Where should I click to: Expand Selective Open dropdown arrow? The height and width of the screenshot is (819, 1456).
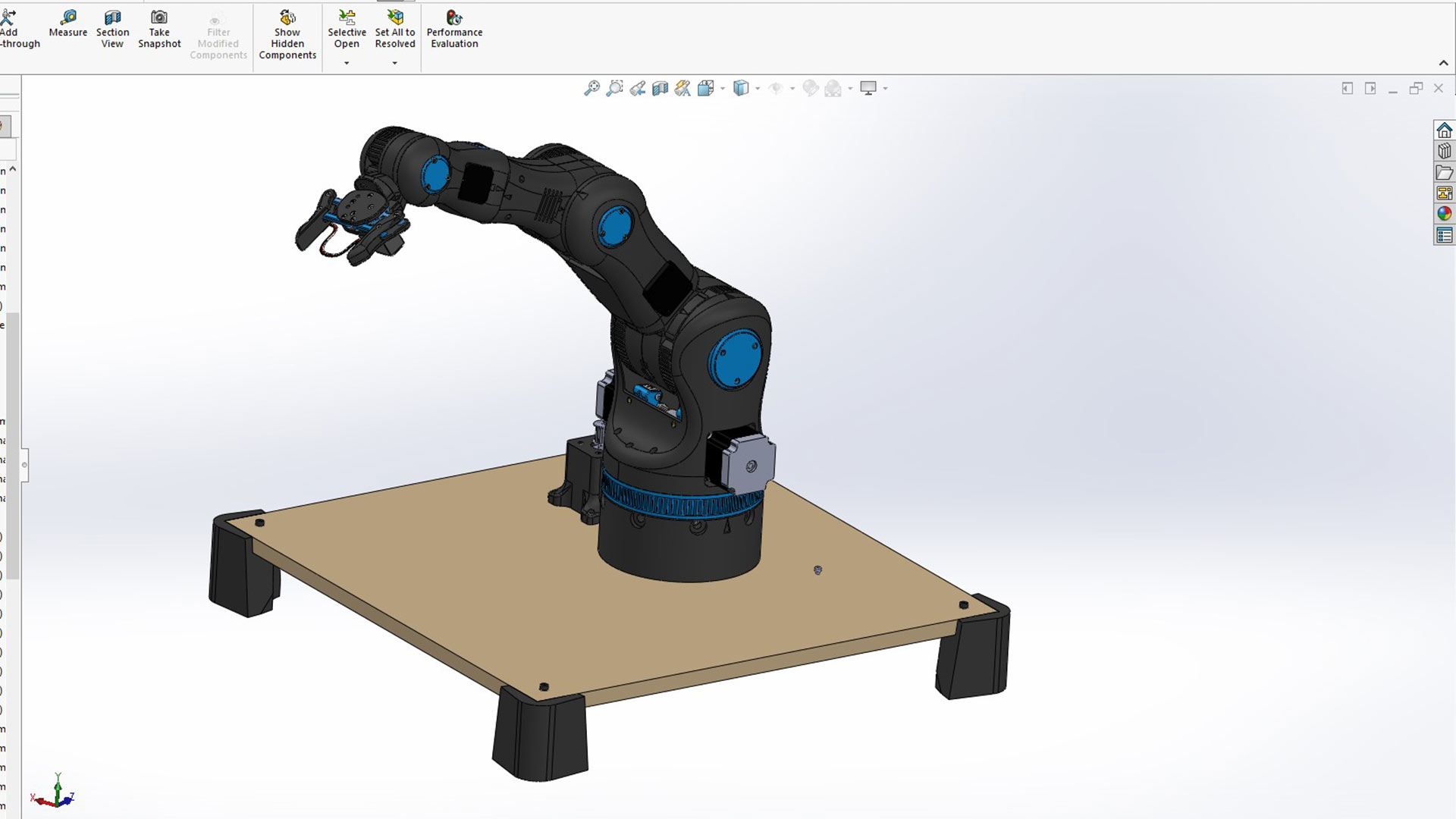coord(347,63)
